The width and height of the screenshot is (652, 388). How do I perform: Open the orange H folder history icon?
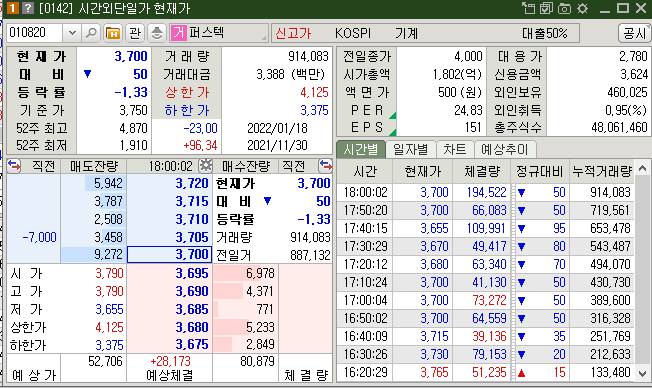(113, 33)
